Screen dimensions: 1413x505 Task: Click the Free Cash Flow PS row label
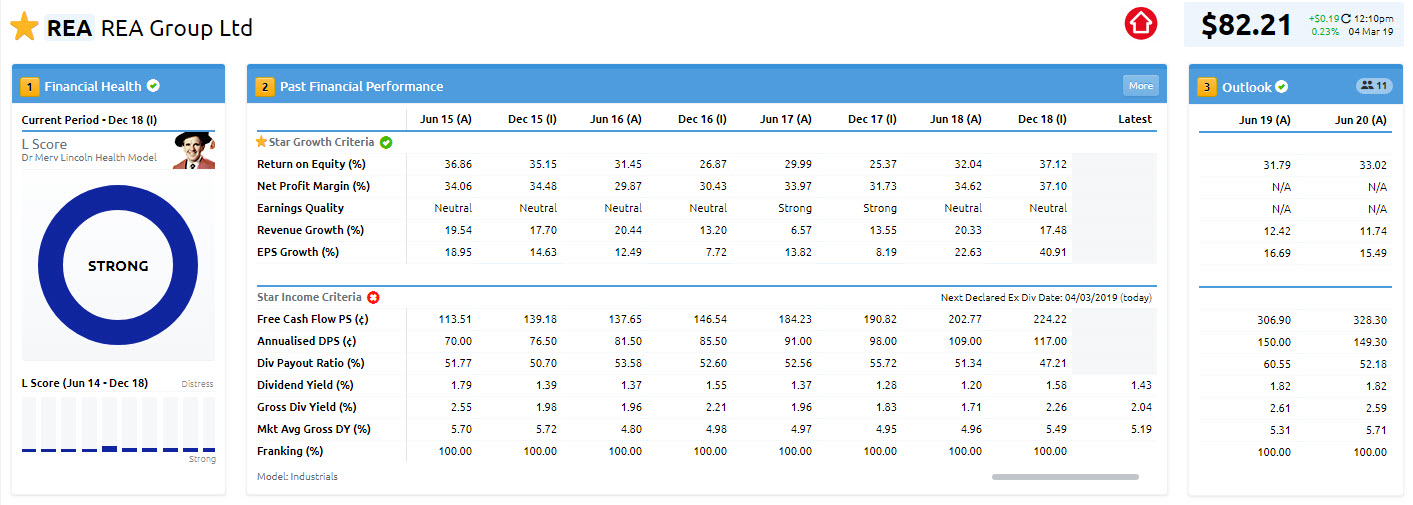click(313, 319)
